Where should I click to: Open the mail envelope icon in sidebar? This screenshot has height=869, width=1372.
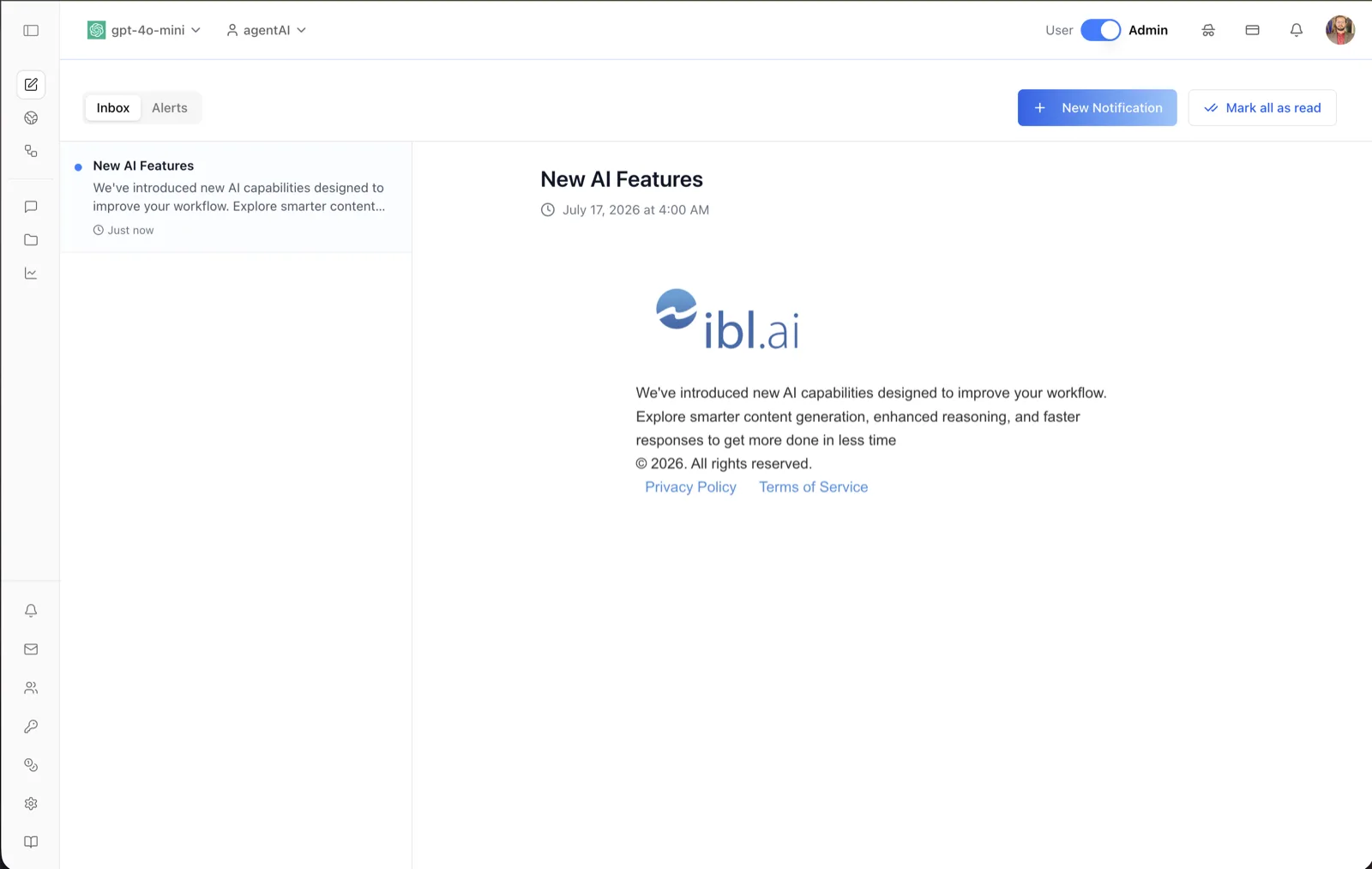click(x=31, y=649)
